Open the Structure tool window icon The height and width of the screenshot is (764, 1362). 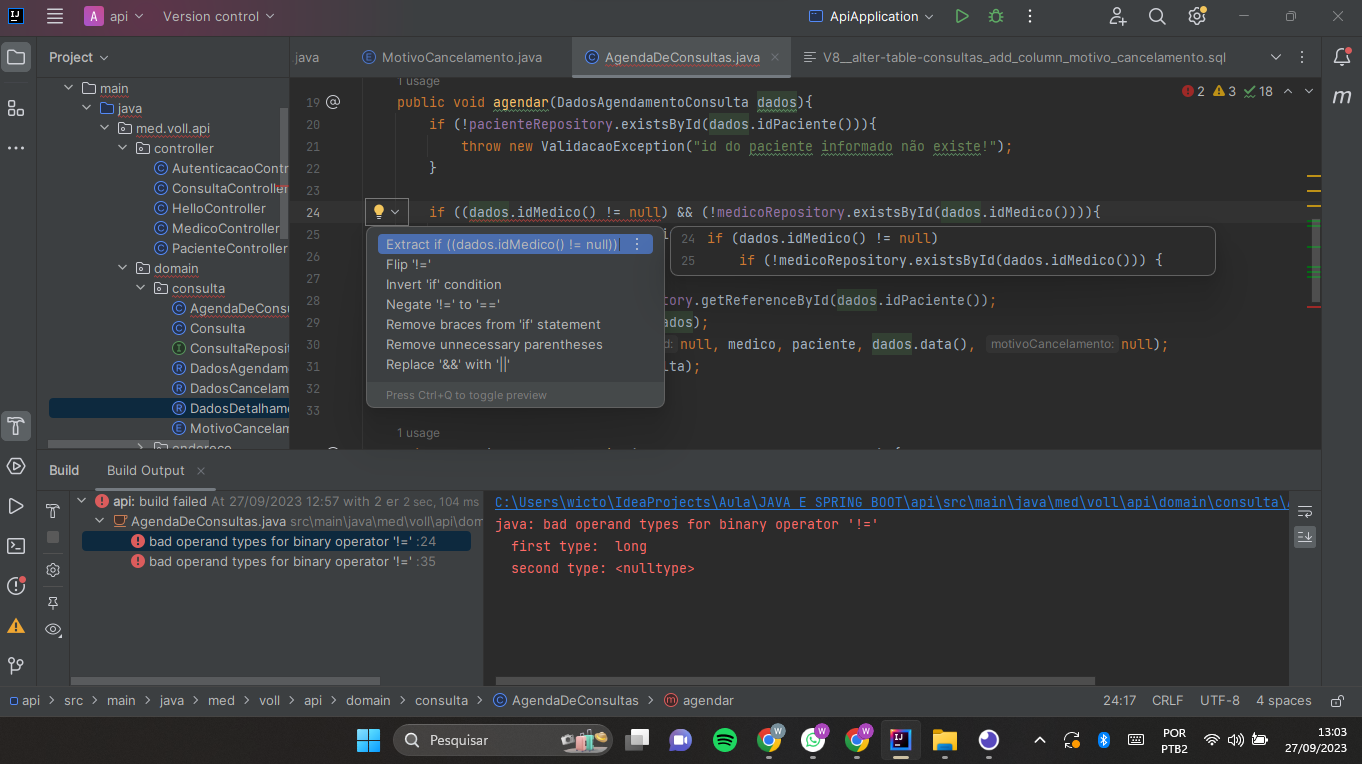click(16, 107)
